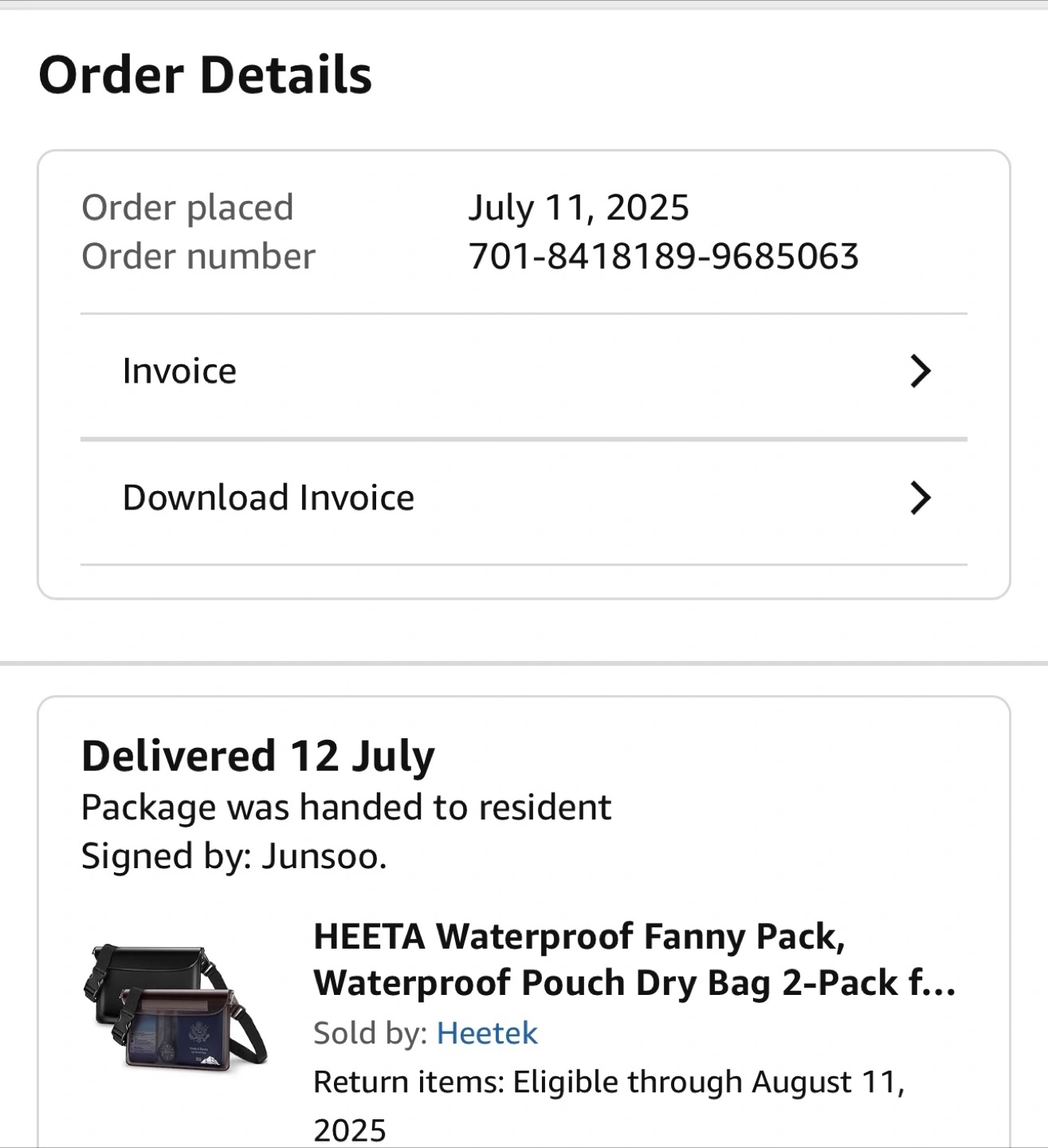Click the chevron arrow beside Invoice
Screen dimensions: 1048x1148
tap(920, 372)
